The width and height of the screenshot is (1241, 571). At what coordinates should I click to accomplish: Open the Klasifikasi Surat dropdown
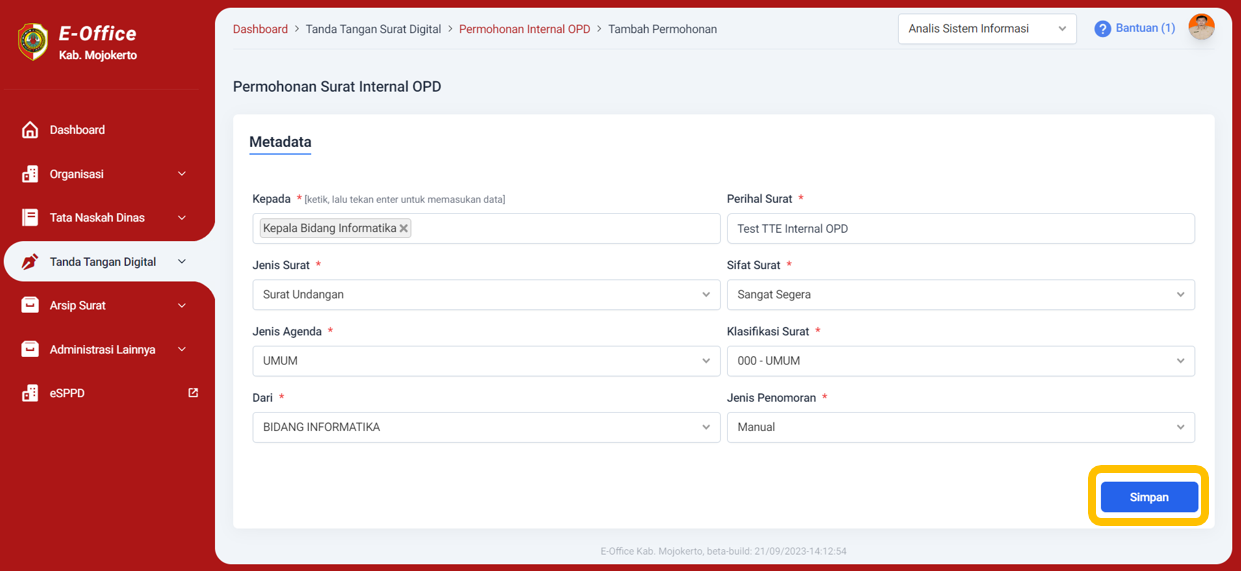[960, 361]
